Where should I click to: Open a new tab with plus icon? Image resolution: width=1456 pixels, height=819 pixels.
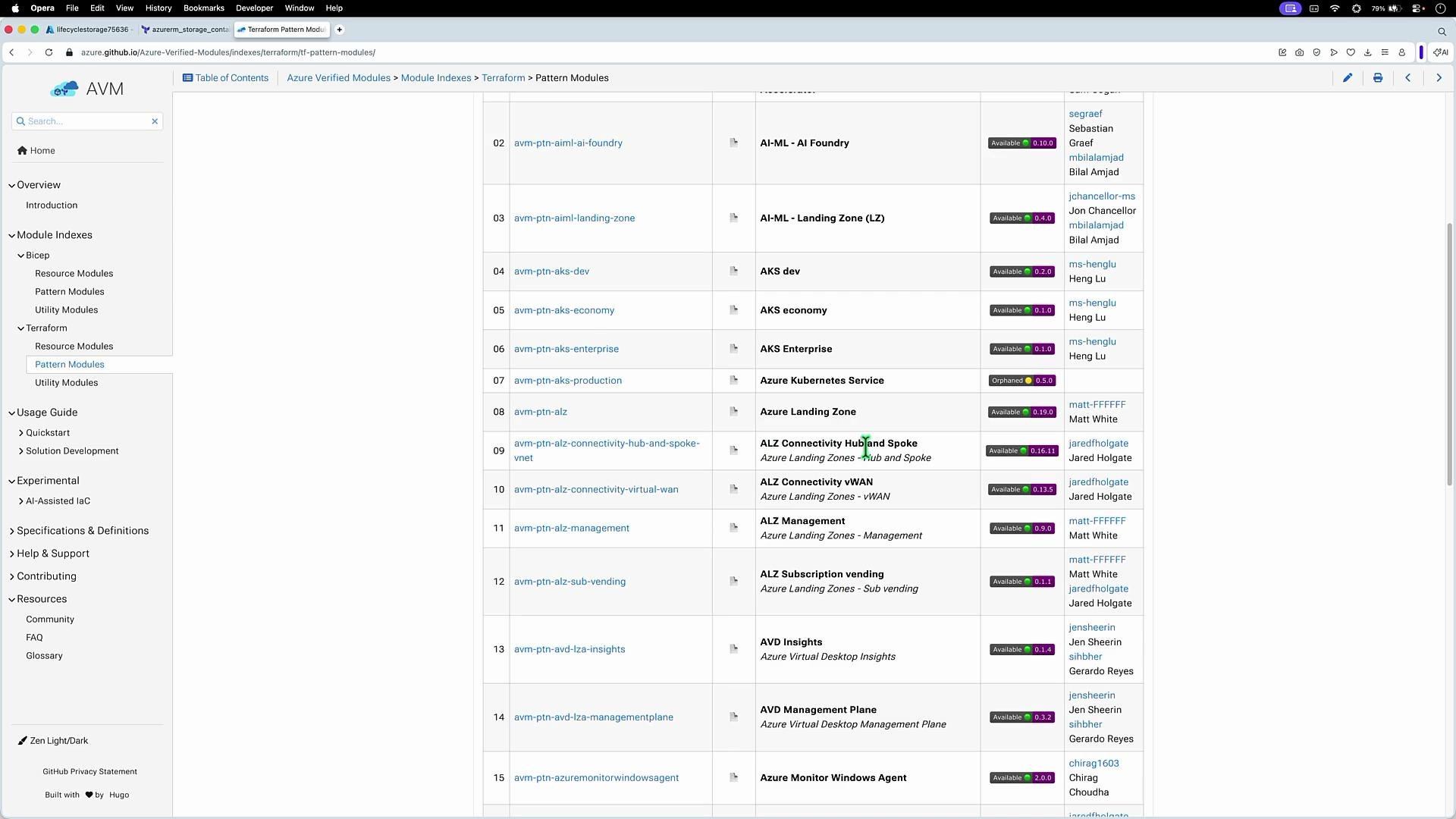340,30
